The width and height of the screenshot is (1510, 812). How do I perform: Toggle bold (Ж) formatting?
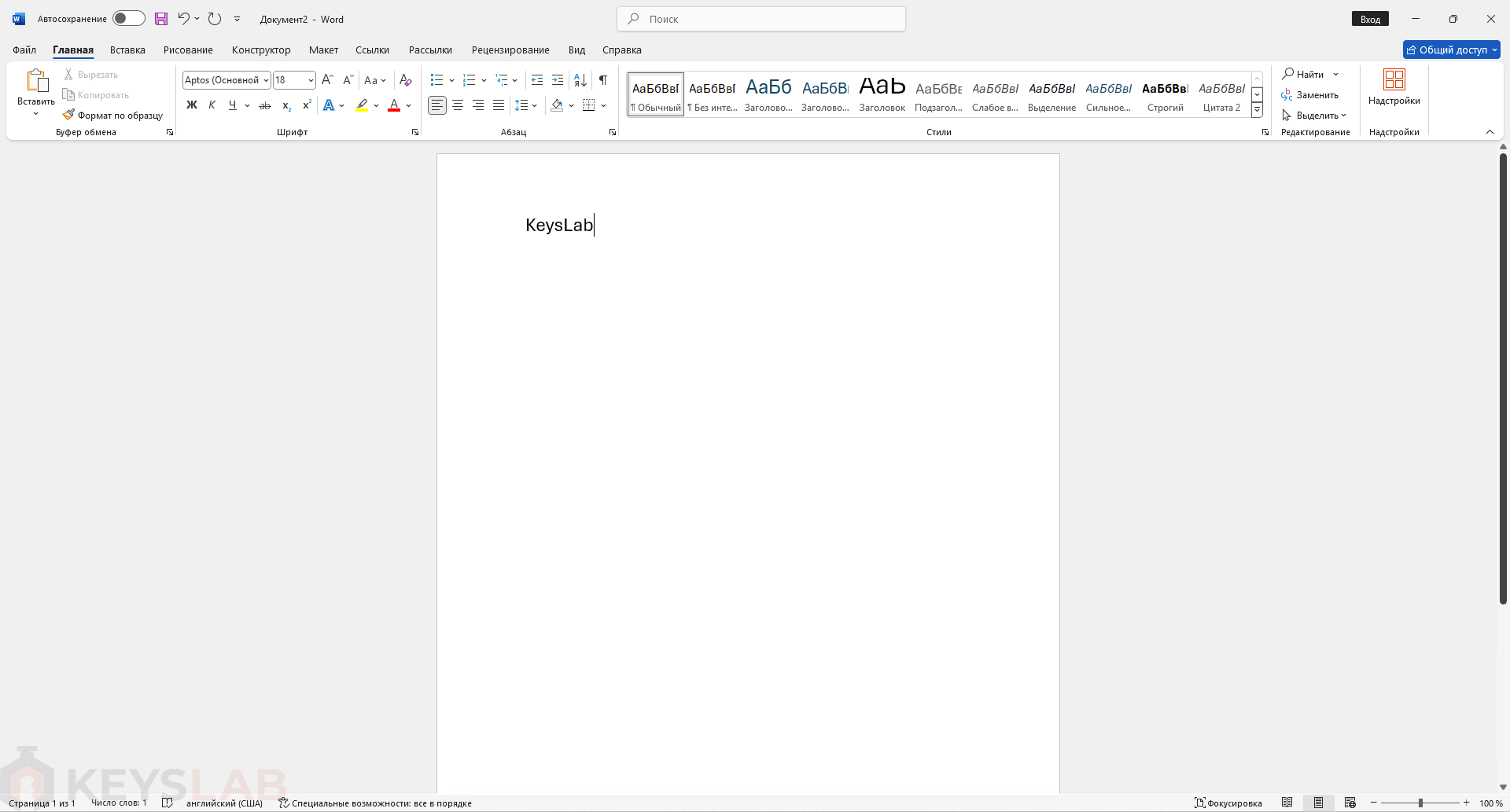pyautogui.click(x=192, y=105)
